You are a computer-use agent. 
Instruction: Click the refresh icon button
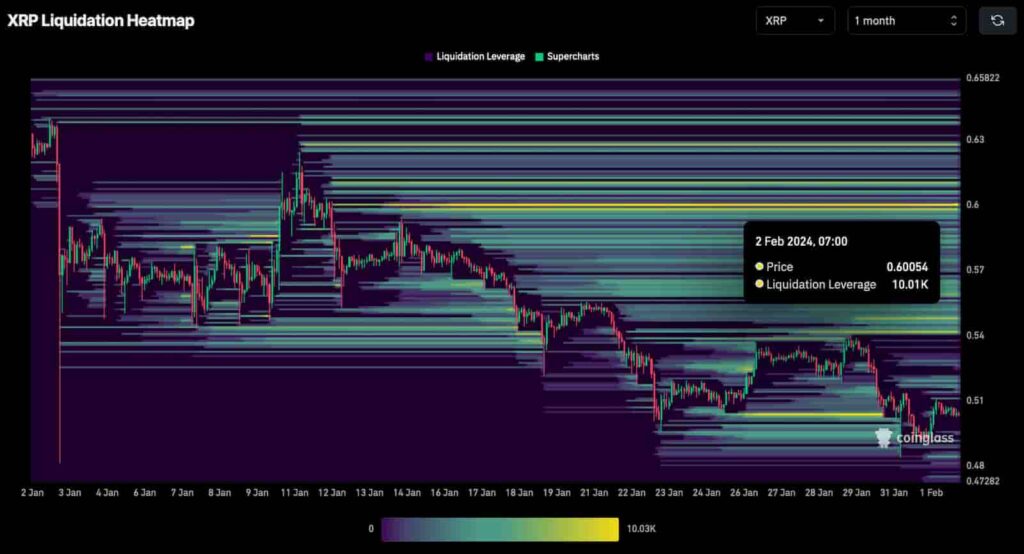click(997, 21)
